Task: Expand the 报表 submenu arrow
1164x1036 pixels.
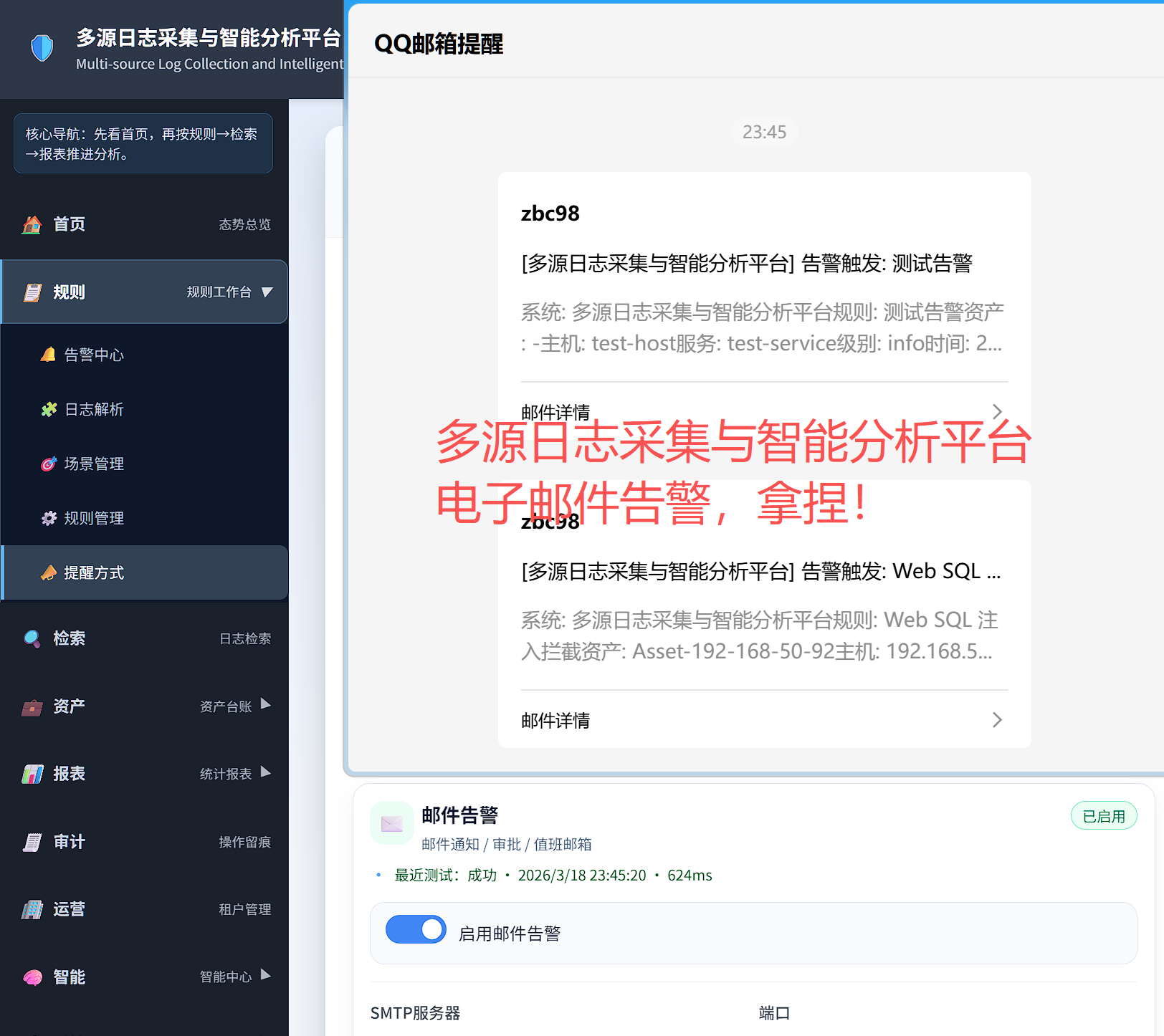Action: click(x=266, y=772)
